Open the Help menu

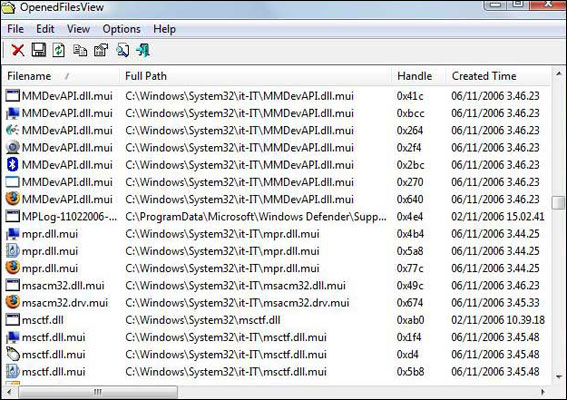click(165, 29)
